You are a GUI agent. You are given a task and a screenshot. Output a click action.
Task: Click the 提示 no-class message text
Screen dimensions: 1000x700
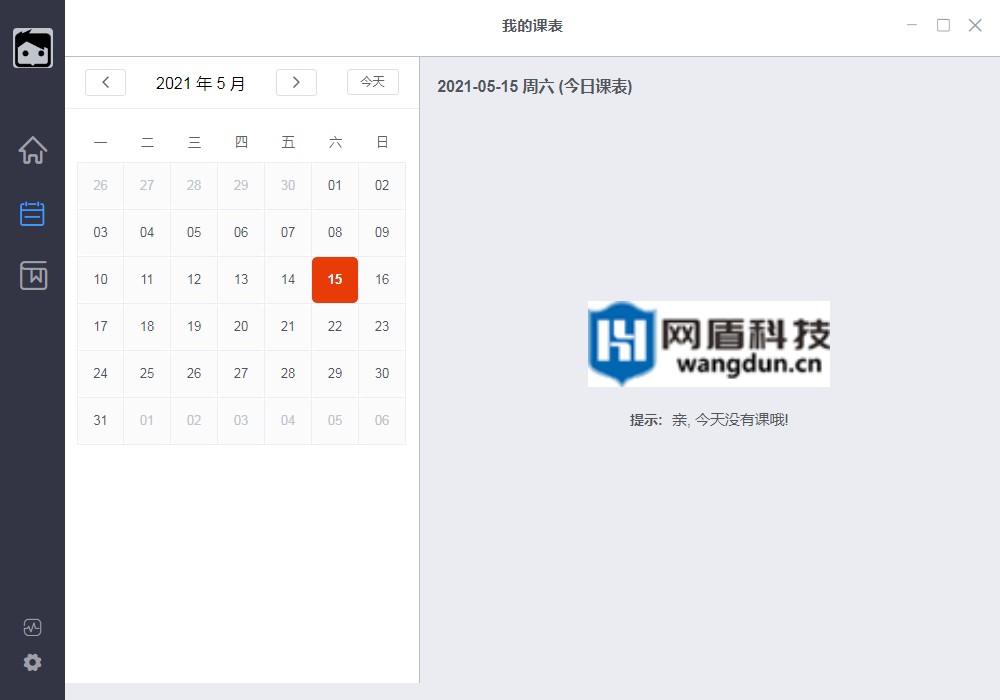coord(709,419)
